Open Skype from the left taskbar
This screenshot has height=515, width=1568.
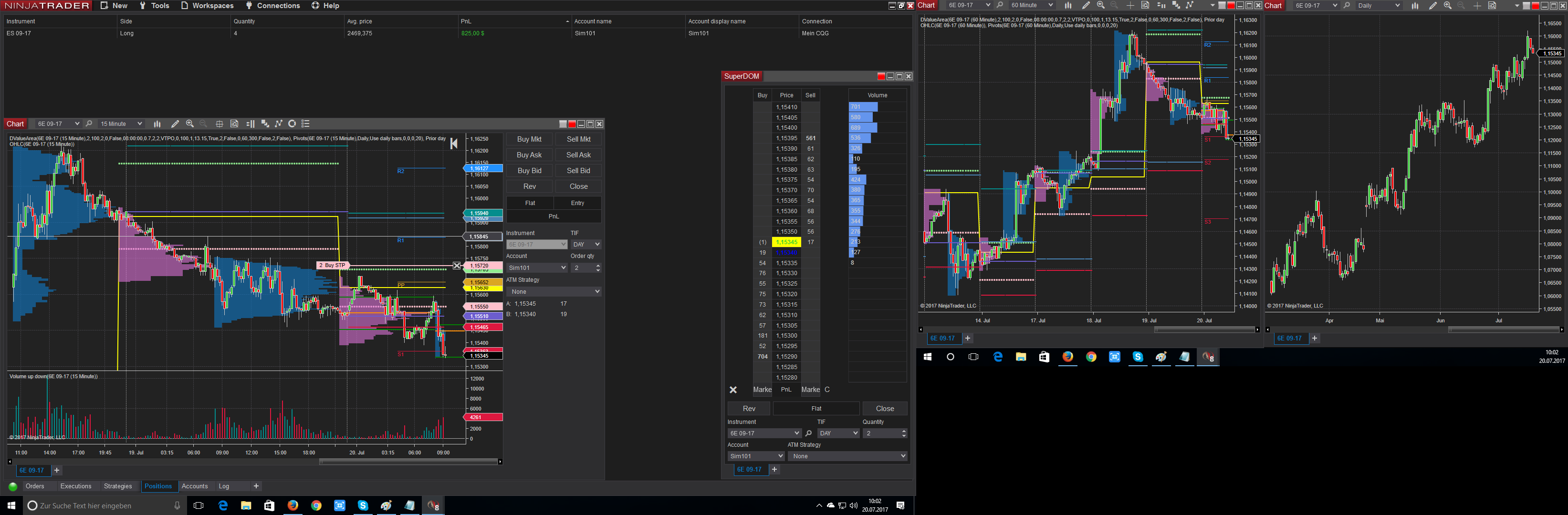pos(363,505)
